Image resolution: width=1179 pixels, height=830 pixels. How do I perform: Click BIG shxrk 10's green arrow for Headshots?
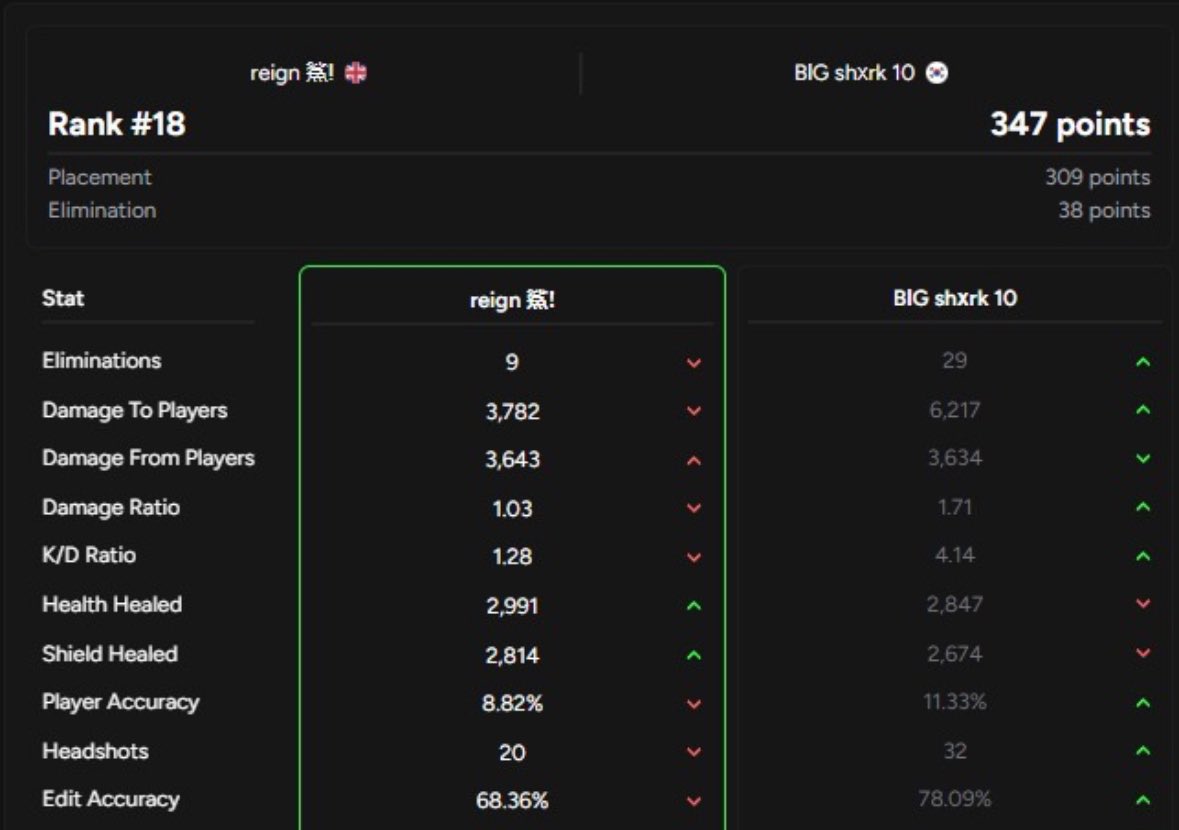point(1143,750)
